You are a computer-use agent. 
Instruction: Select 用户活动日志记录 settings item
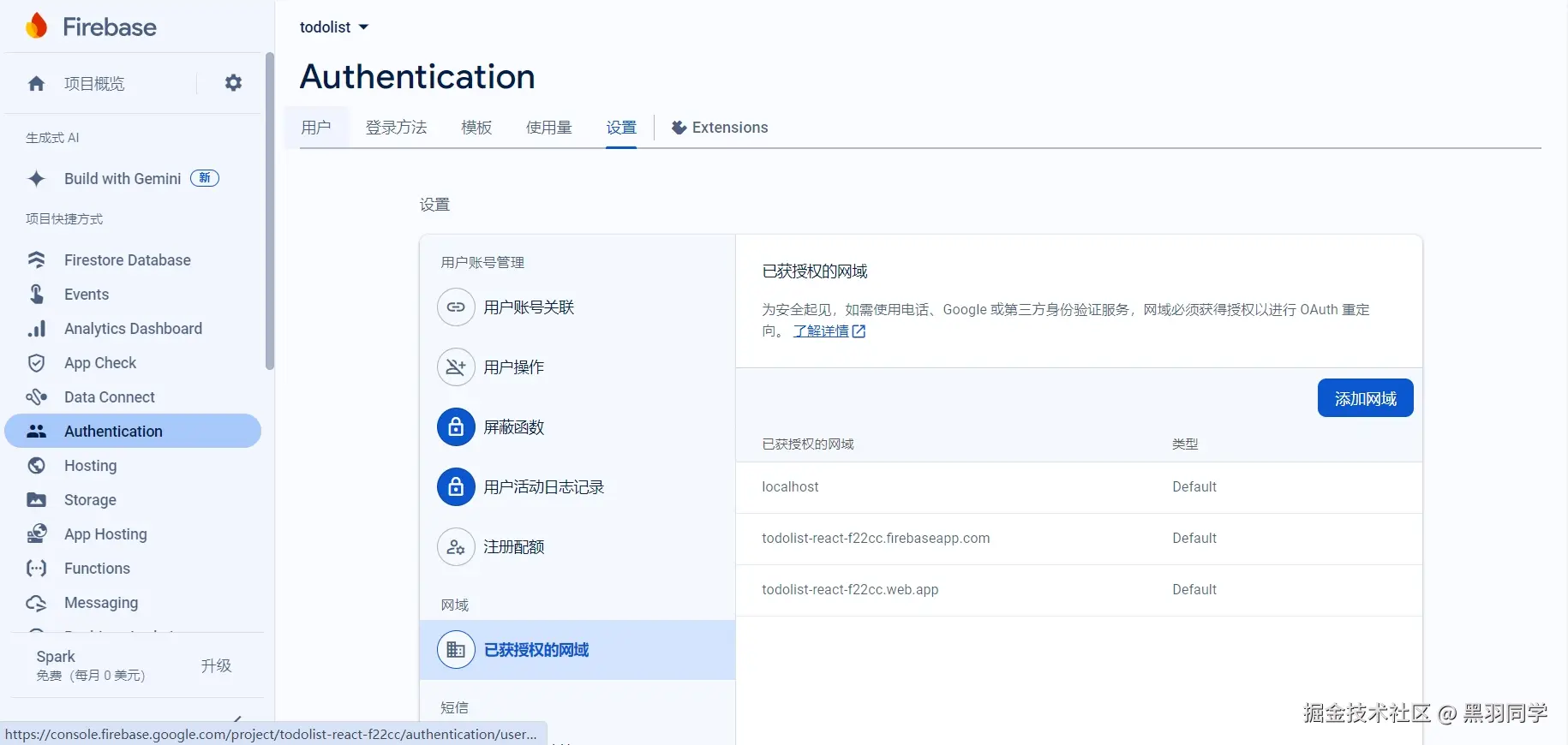point(578,486)
